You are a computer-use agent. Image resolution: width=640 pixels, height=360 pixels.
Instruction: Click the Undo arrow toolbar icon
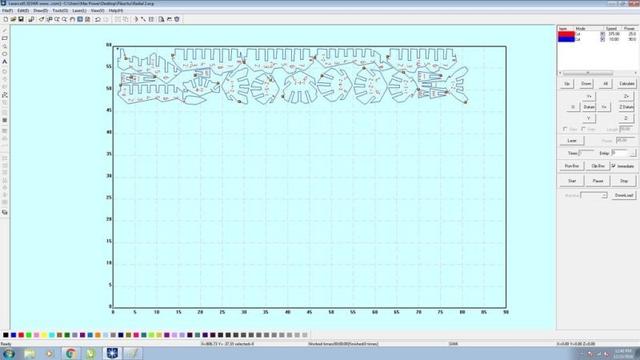pyautogui.click(x=98, y=19)
